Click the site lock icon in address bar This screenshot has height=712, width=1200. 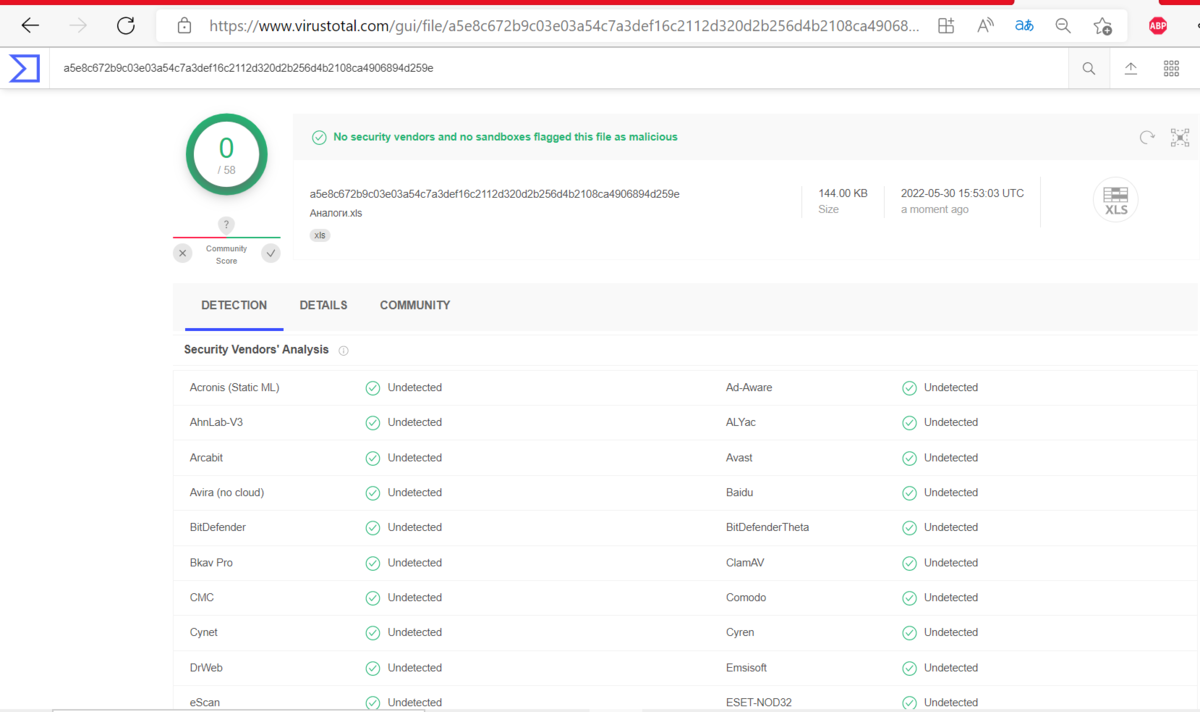click(x=184, y=26)
